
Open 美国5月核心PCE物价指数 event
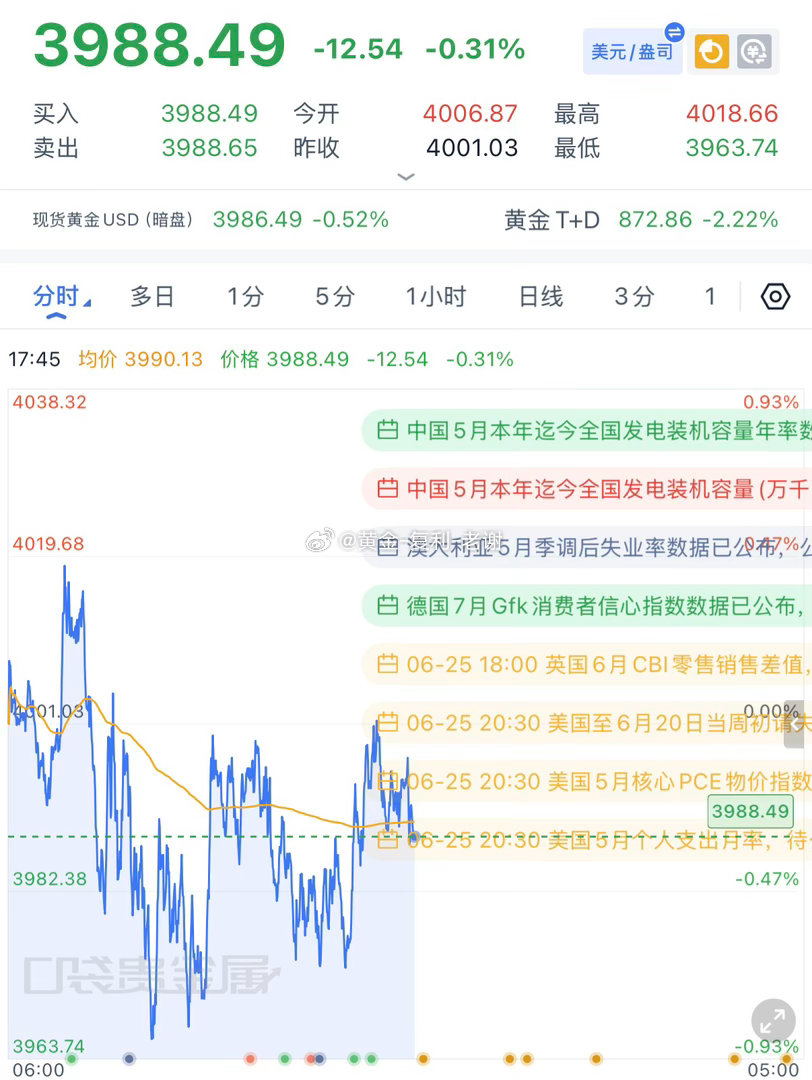[587, 782]
